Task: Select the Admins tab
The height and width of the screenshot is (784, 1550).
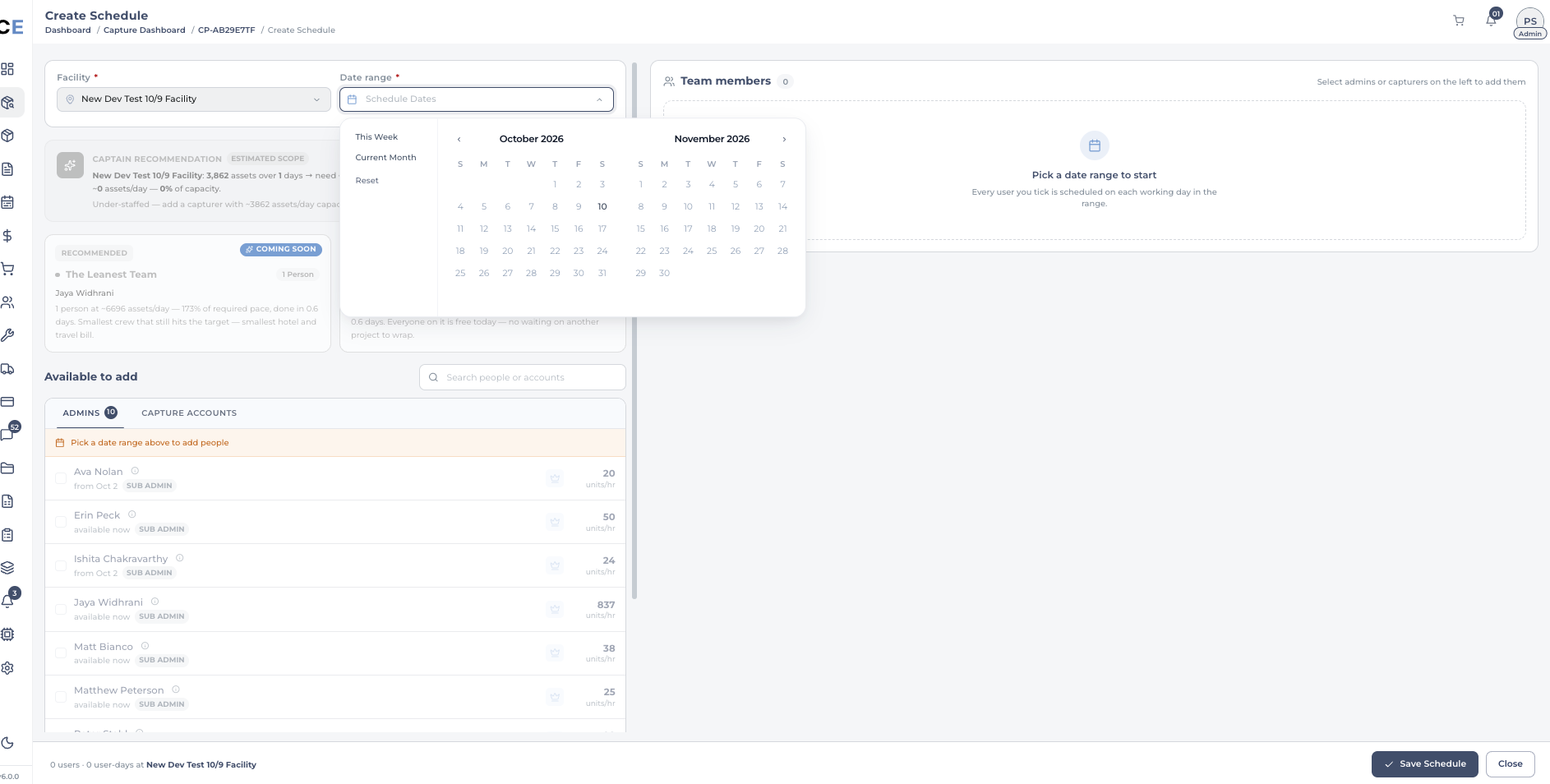Action: (90, 413)
